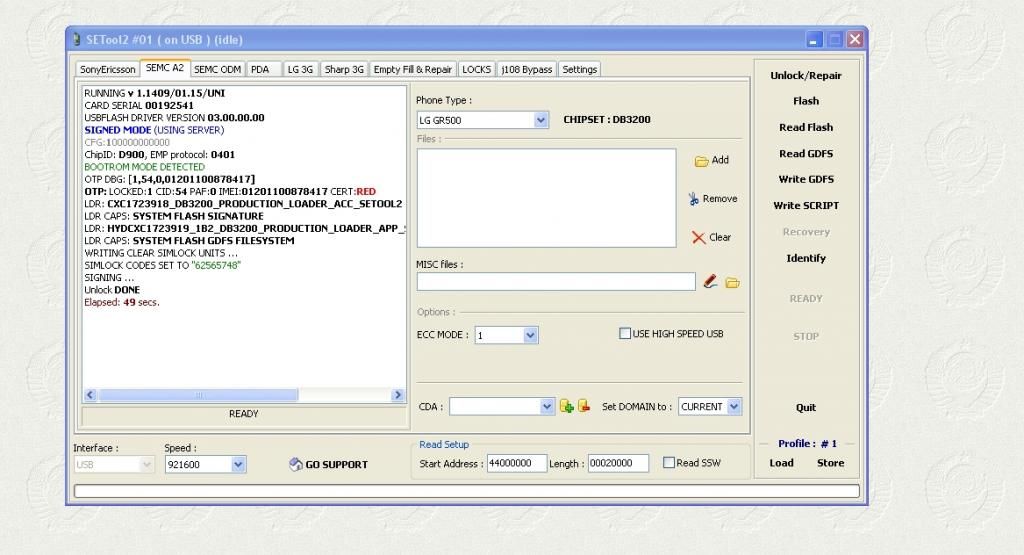1024x555 pixels.
Task: Click the GO SUPPORT icon
Action: click(296, 464)
